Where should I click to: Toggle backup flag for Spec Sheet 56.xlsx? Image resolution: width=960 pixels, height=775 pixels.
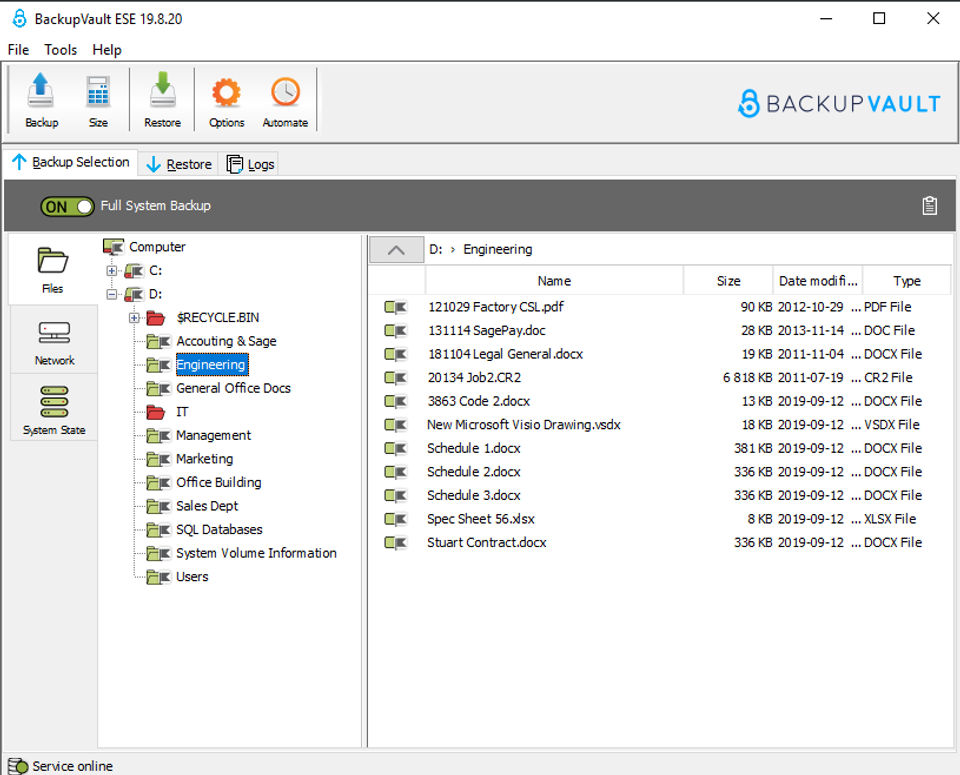coord(396,519)
